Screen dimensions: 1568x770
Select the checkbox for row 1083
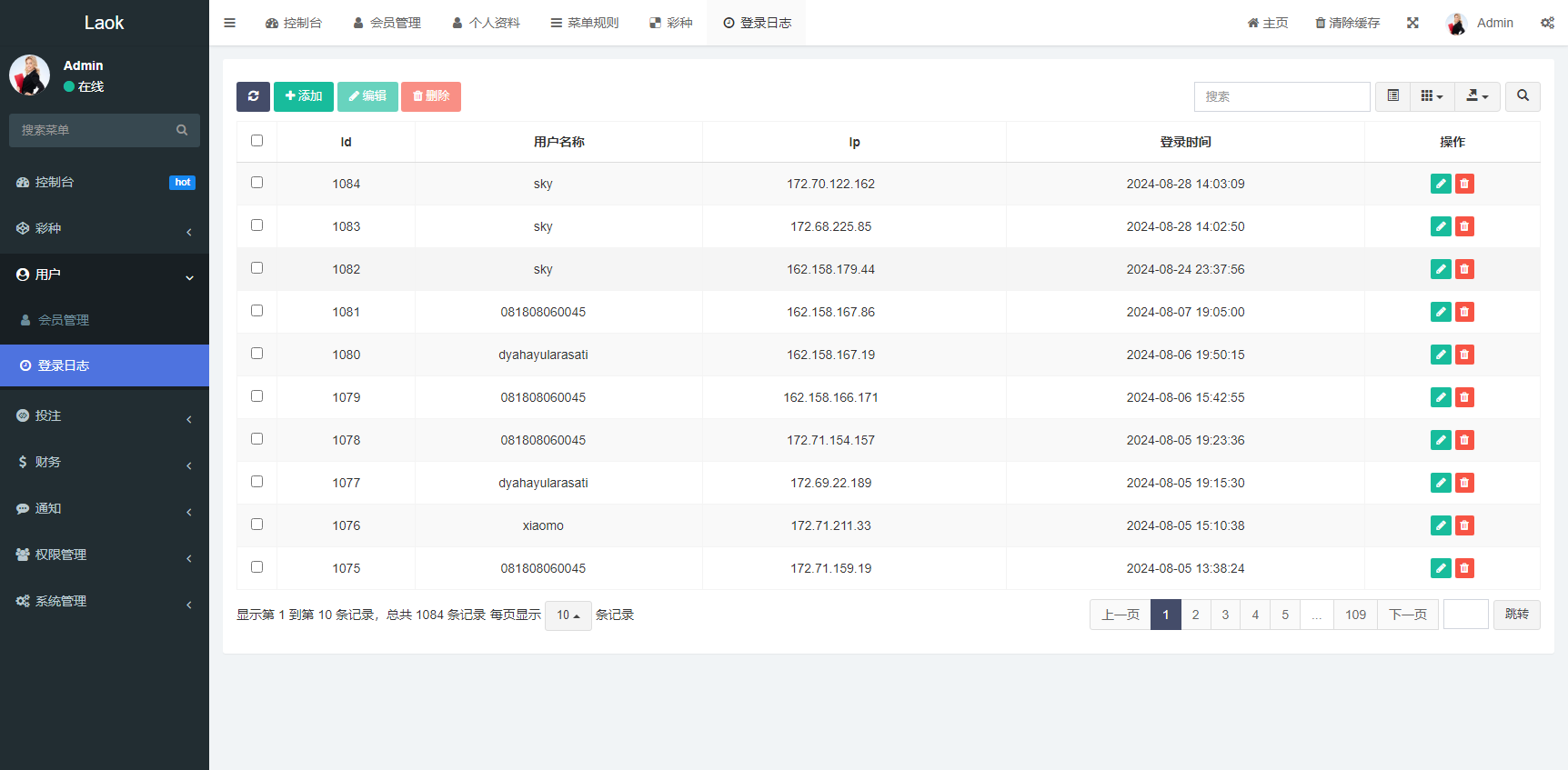[x=256, y=225]
